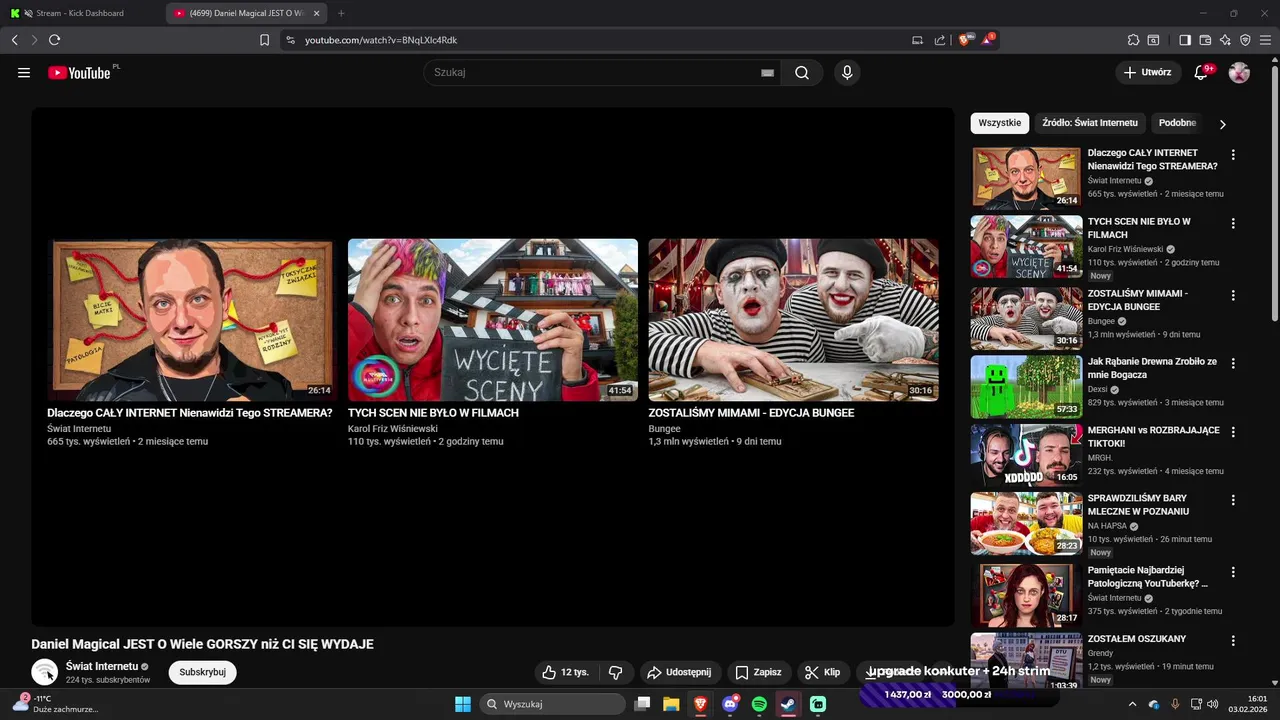Click the Windows taskbar search box
Screen dimensions: 1280x720
[553, 704]
